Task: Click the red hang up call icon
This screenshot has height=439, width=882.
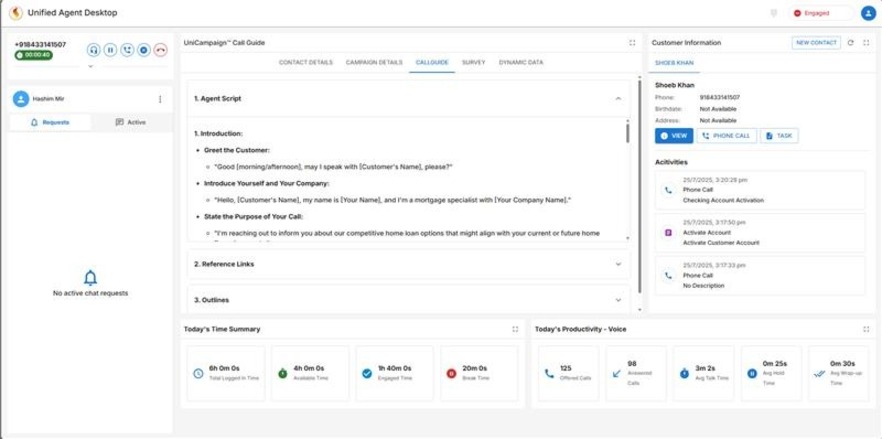Action: 159,49
